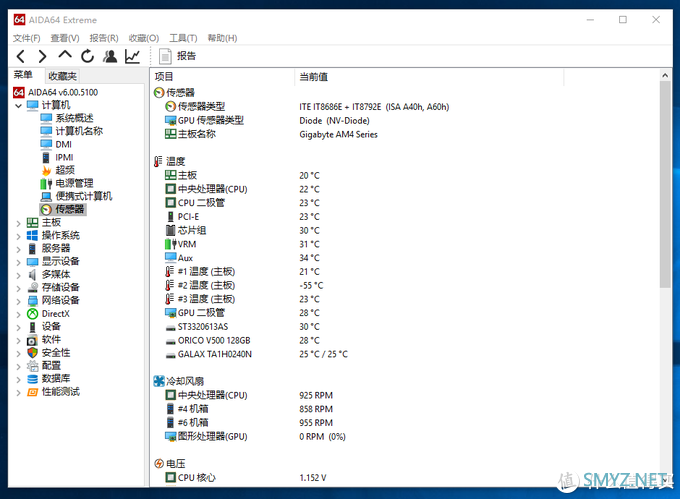Select the 传感器类型 row
Viewport: 680px width, 499px height.
coord(307,106)
